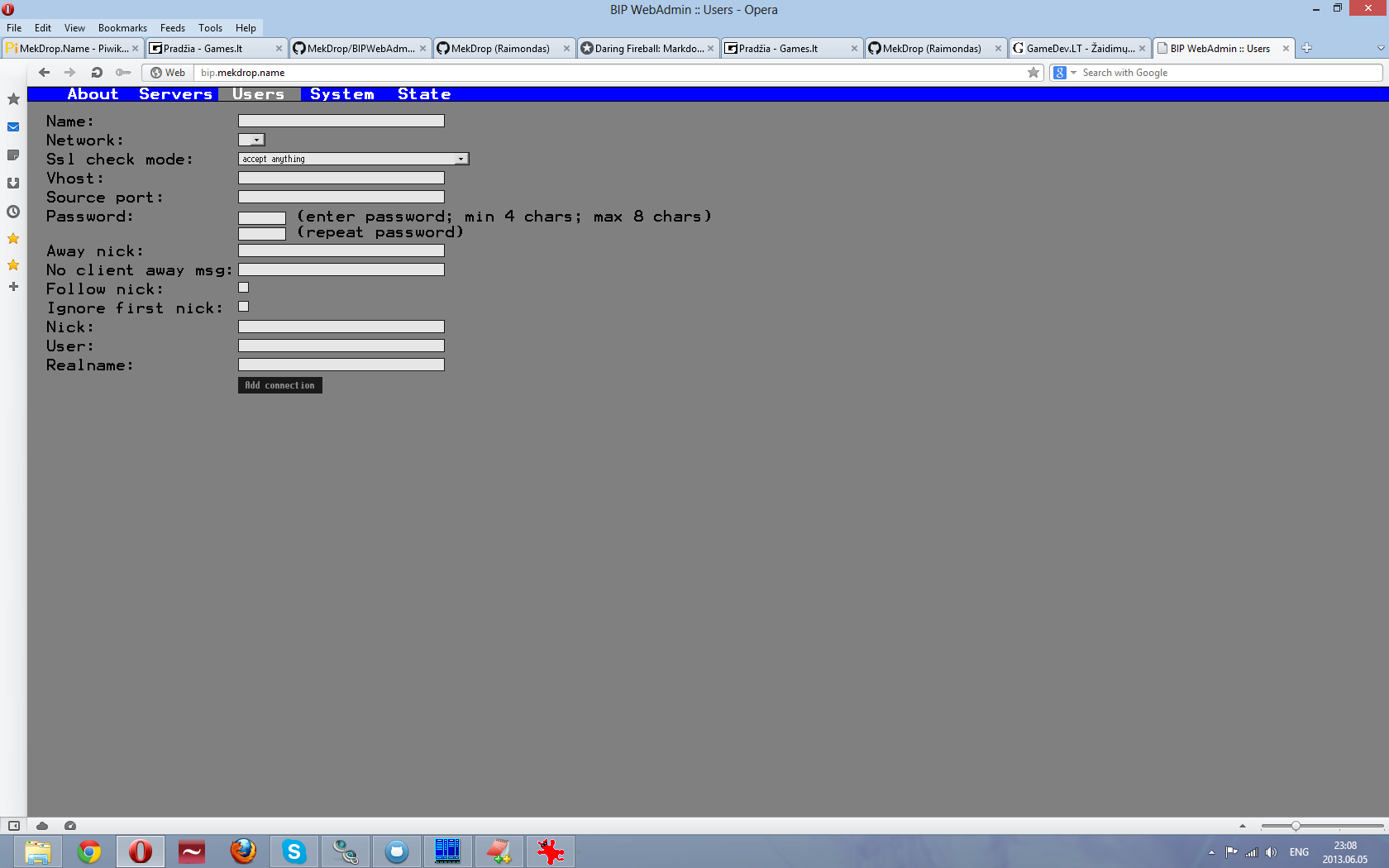
Task: Expand the tab list arrow in tab bar
Action: click(x=1380, y=48)
